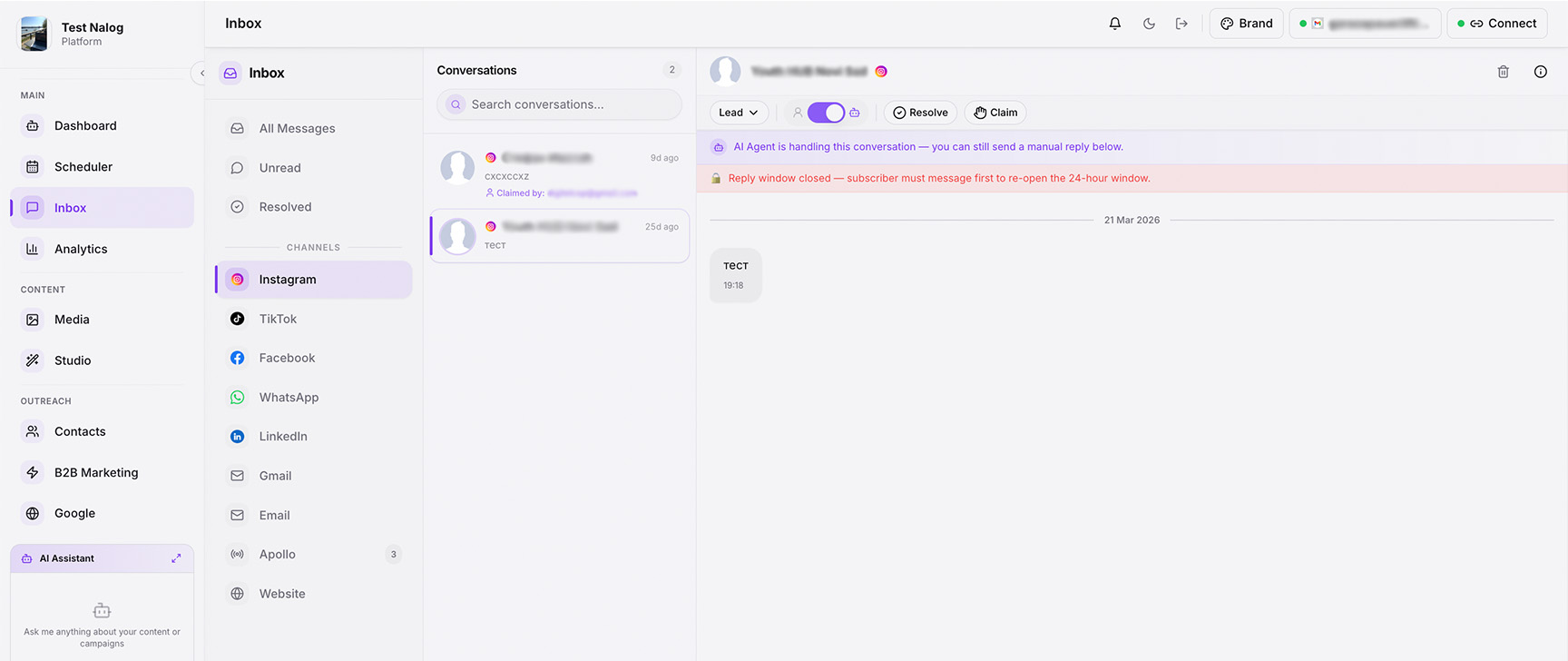The width and height of the screenshot is (1568, 661).
Task: Open Dashboard in main menu
Action: click(x=102, y=126)
